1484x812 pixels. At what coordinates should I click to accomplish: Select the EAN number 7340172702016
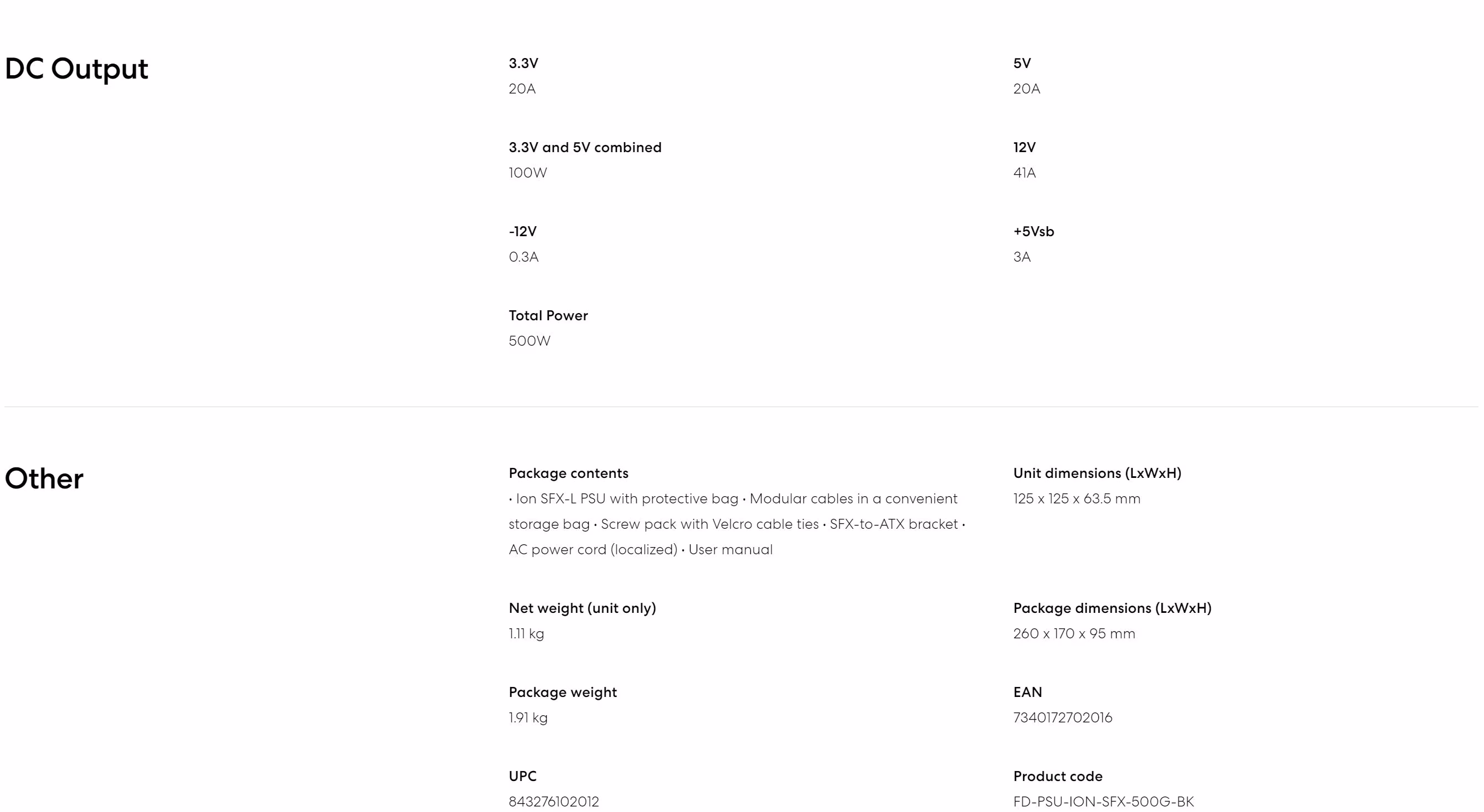click(x=1063, y=717)
